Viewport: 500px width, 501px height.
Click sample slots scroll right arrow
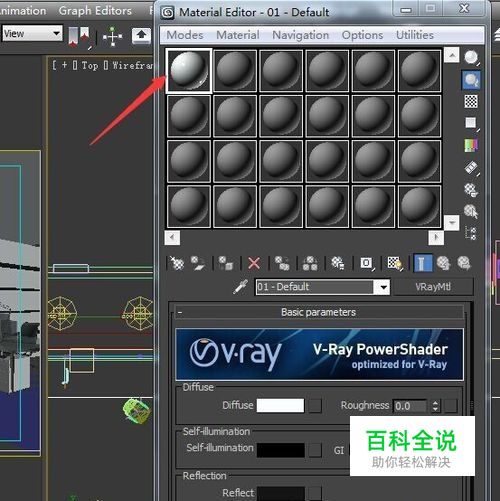point(436,238)
